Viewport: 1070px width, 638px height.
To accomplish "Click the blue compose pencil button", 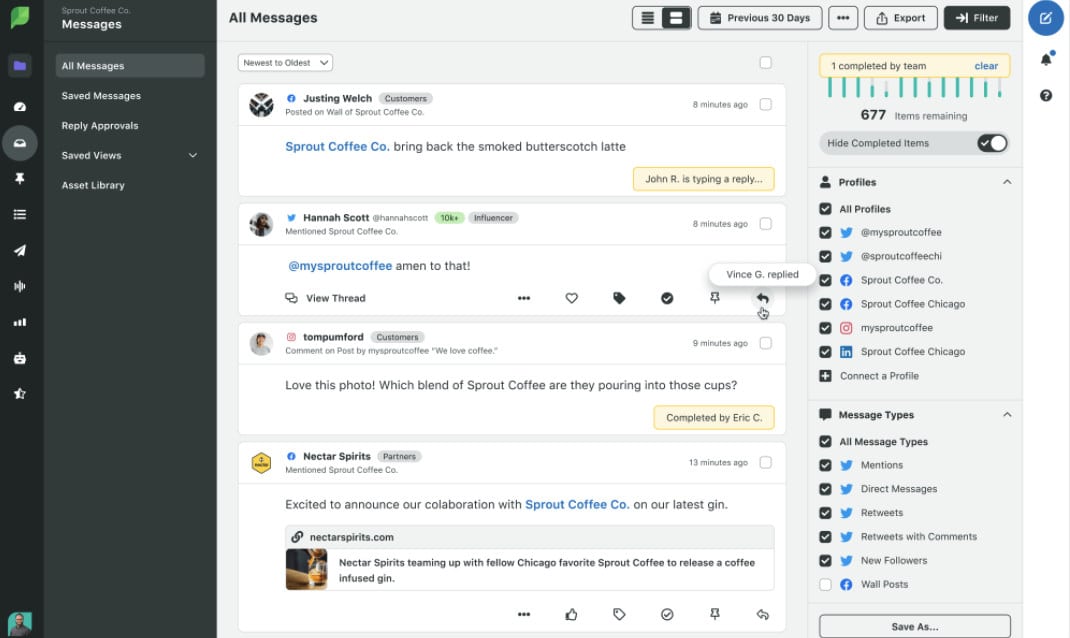I will click(x=1045, y=18).
